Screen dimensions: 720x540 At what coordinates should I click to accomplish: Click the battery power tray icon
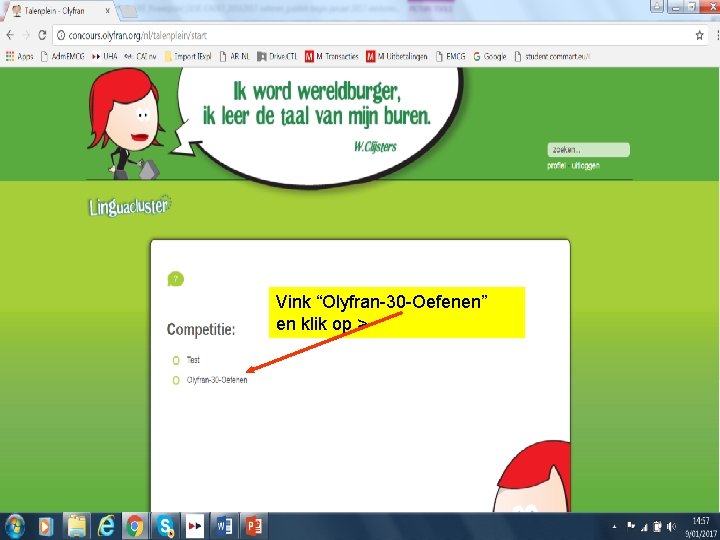(658, 526)
